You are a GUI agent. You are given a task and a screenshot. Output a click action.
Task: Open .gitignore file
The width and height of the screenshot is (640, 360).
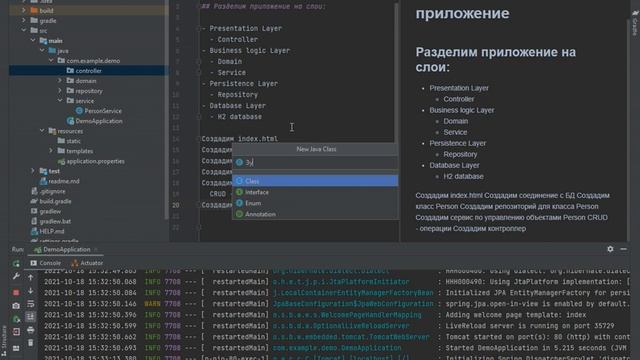click(52, 191)
